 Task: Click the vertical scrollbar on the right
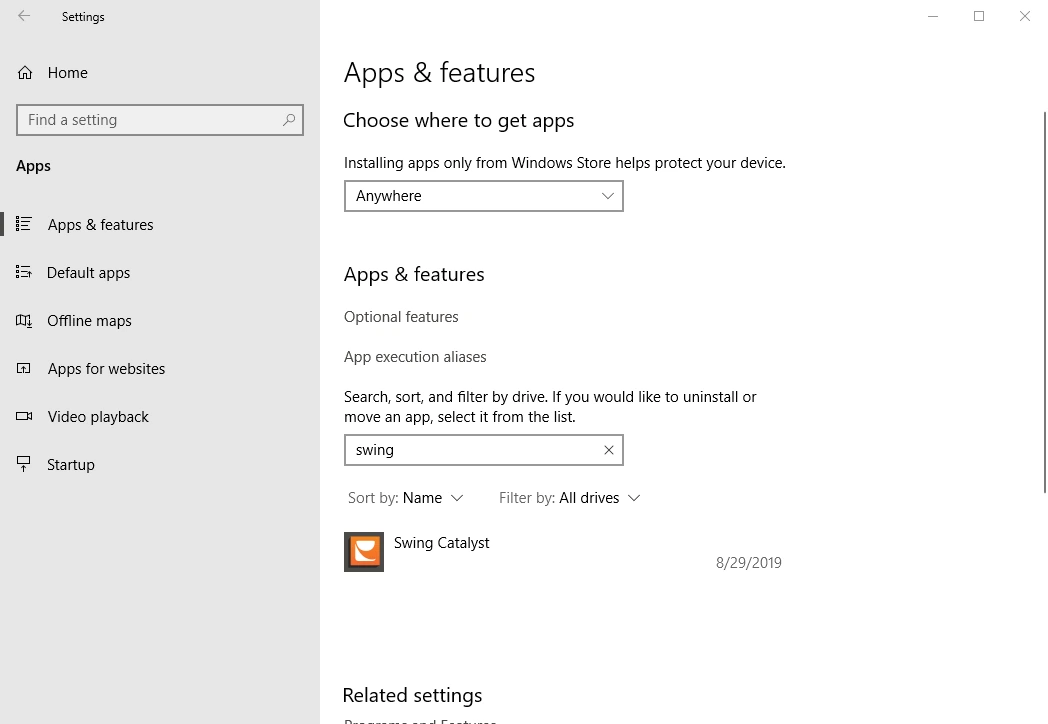point(1045,302)
